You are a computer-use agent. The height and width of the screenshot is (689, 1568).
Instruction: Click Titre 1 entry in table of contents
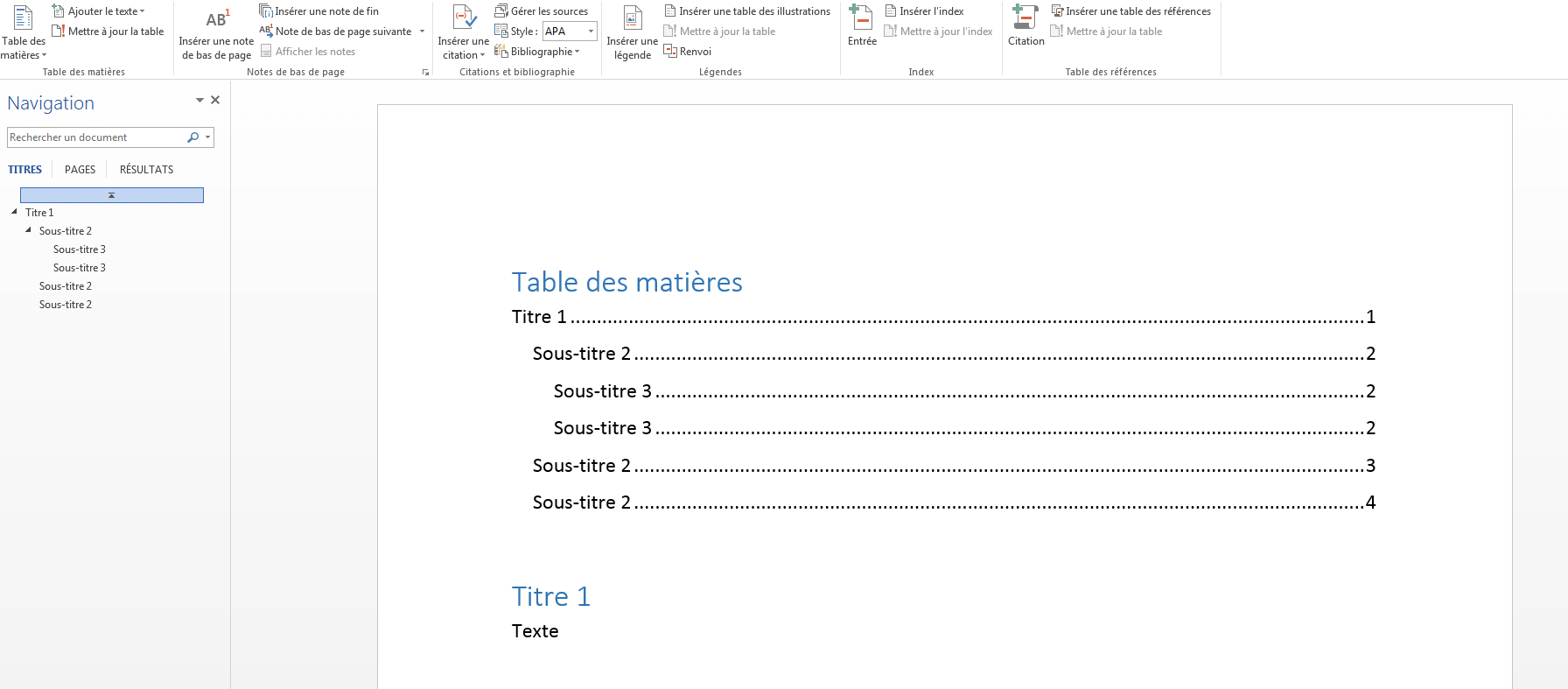[x=943, y=317]
